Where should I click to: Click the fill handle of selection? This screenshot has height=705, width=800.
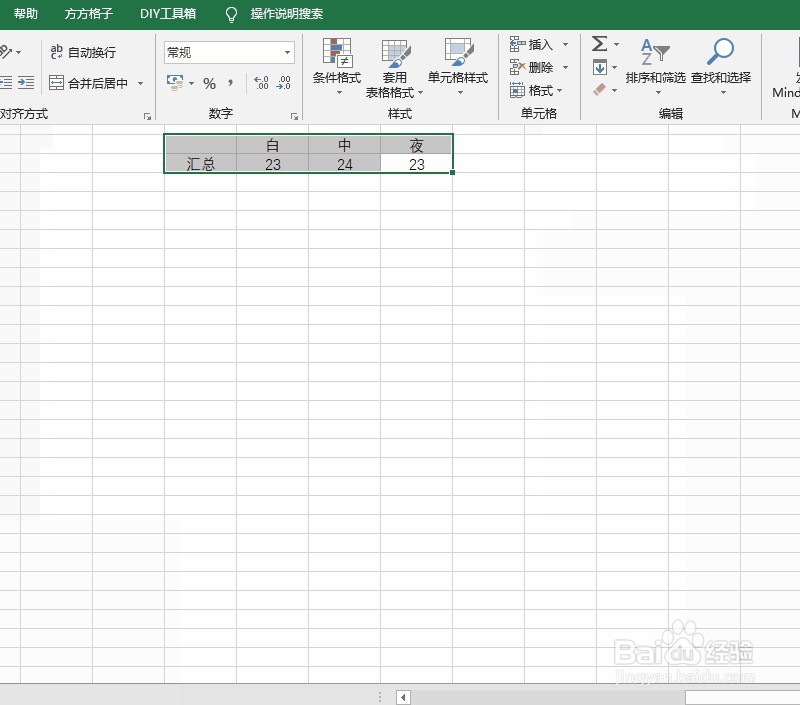[x=453, y=173]
